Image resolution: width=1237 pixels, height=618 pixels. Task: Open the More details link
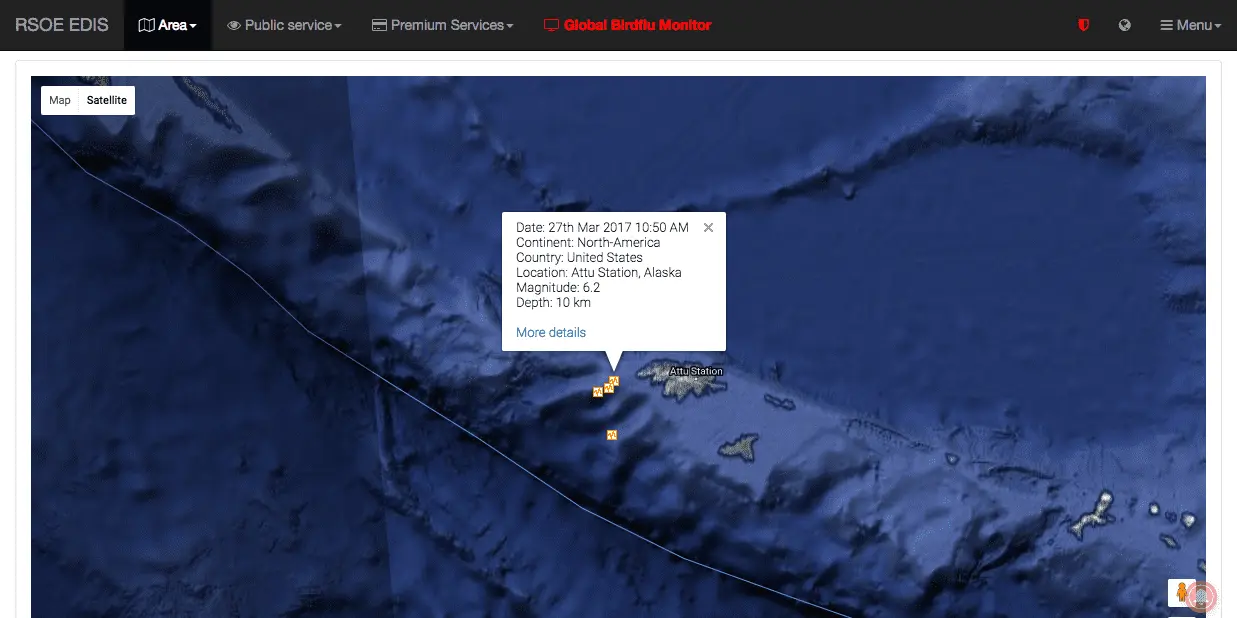551,332
